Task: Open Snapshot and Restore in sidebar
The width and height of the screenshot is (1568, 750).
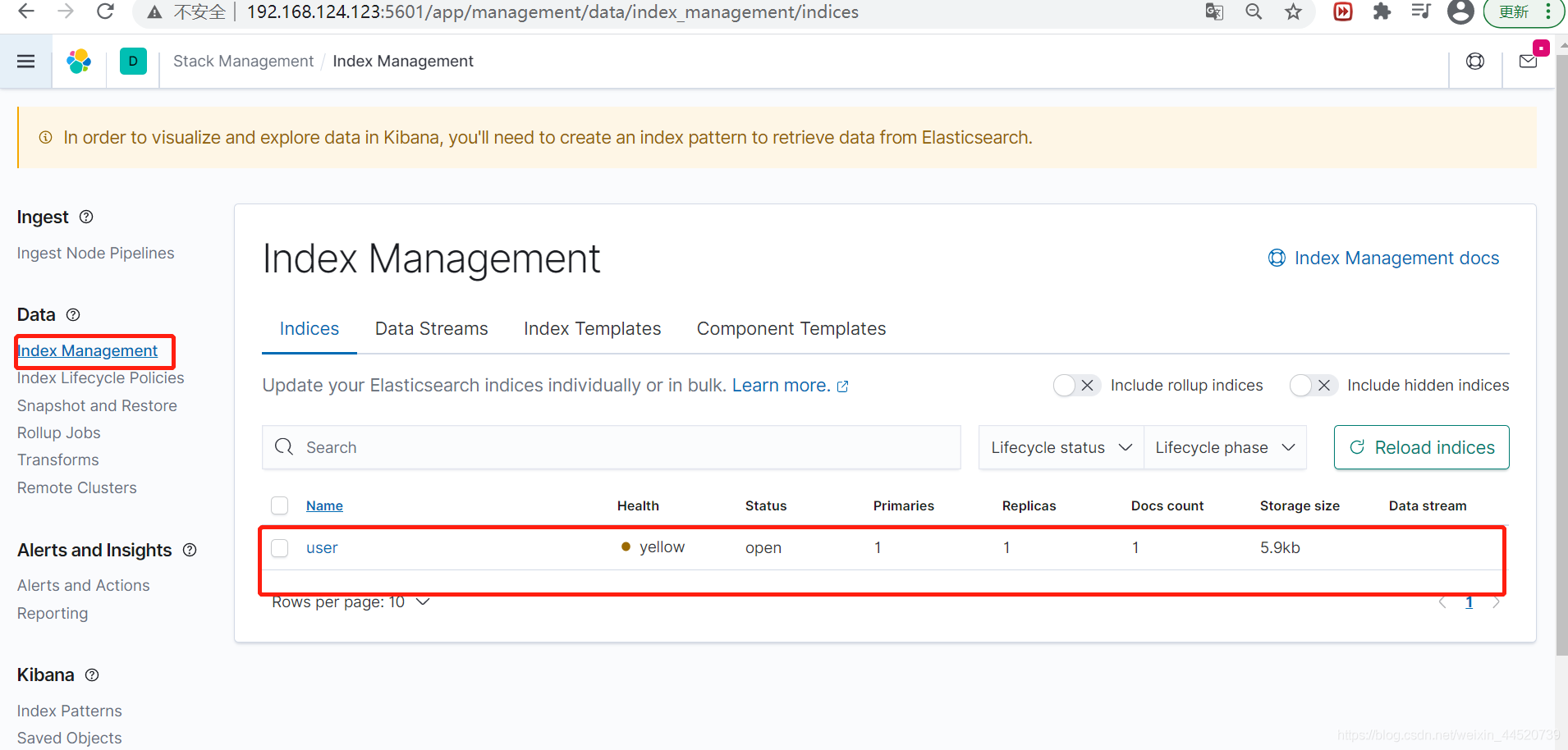Action: point(97,405)
